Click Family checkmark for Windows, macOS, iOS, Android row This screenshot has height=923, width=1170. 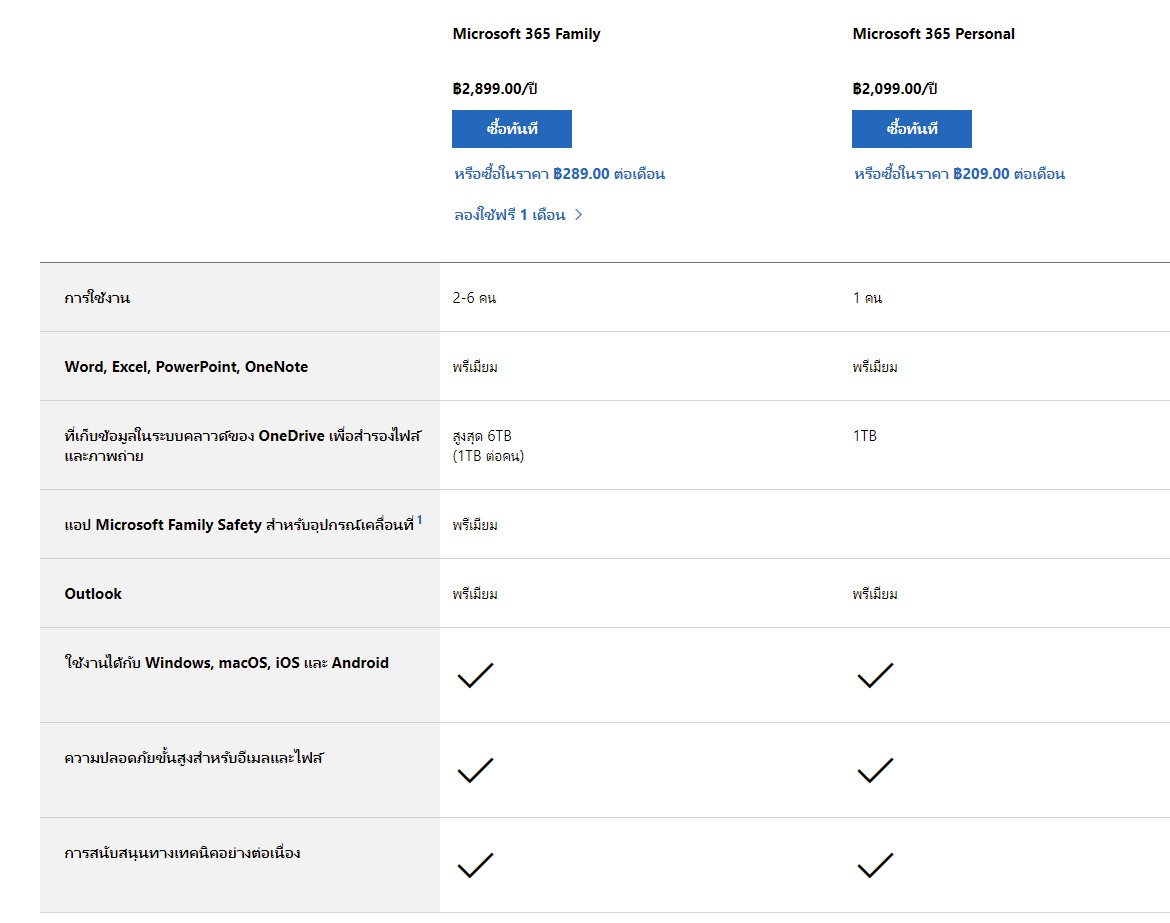475,675
